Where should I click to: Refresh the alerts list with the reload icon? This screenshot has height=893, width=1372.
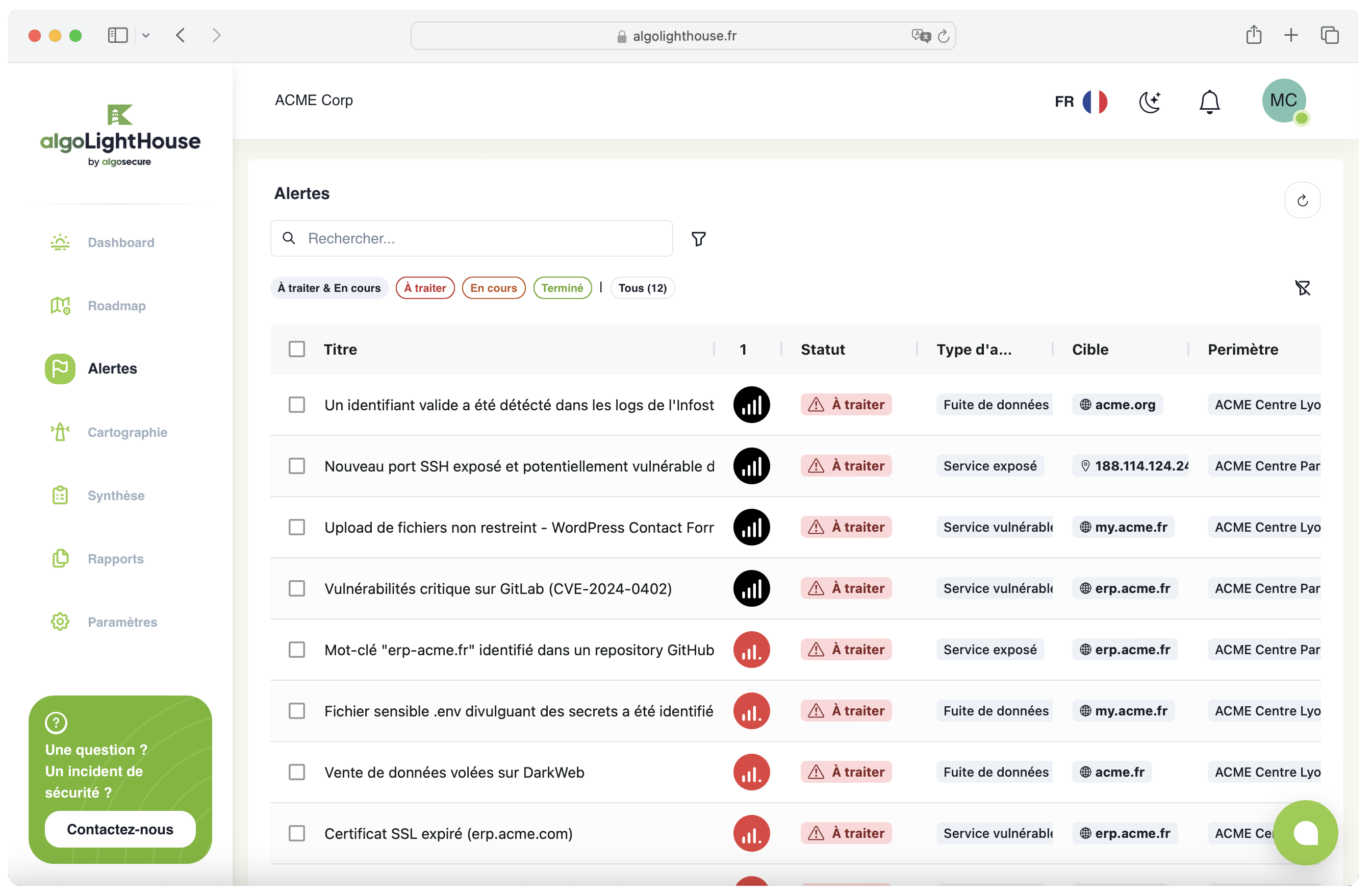click(1303, 200)
